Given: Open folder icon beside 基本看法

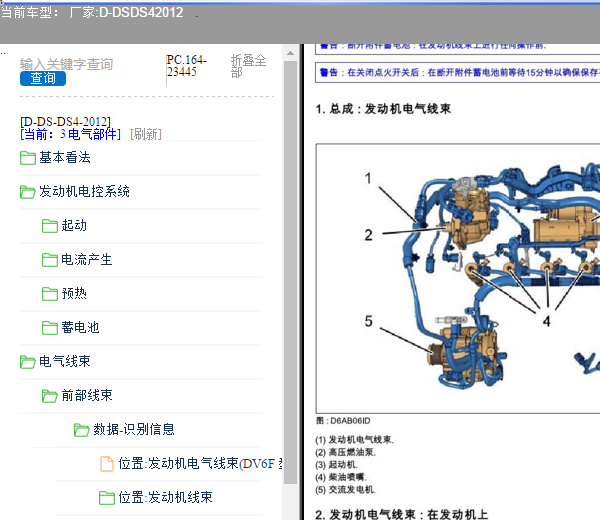Looking at the screenshot, I should tap(28, 158).
